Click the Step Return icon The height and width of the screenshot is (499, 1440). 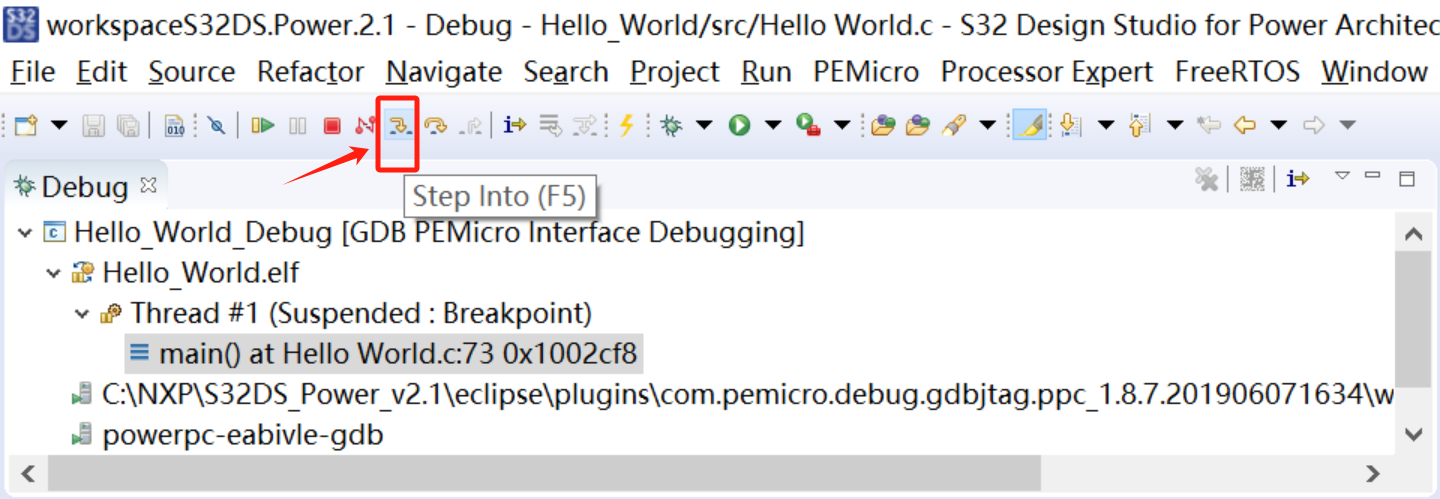click(470, 125)
